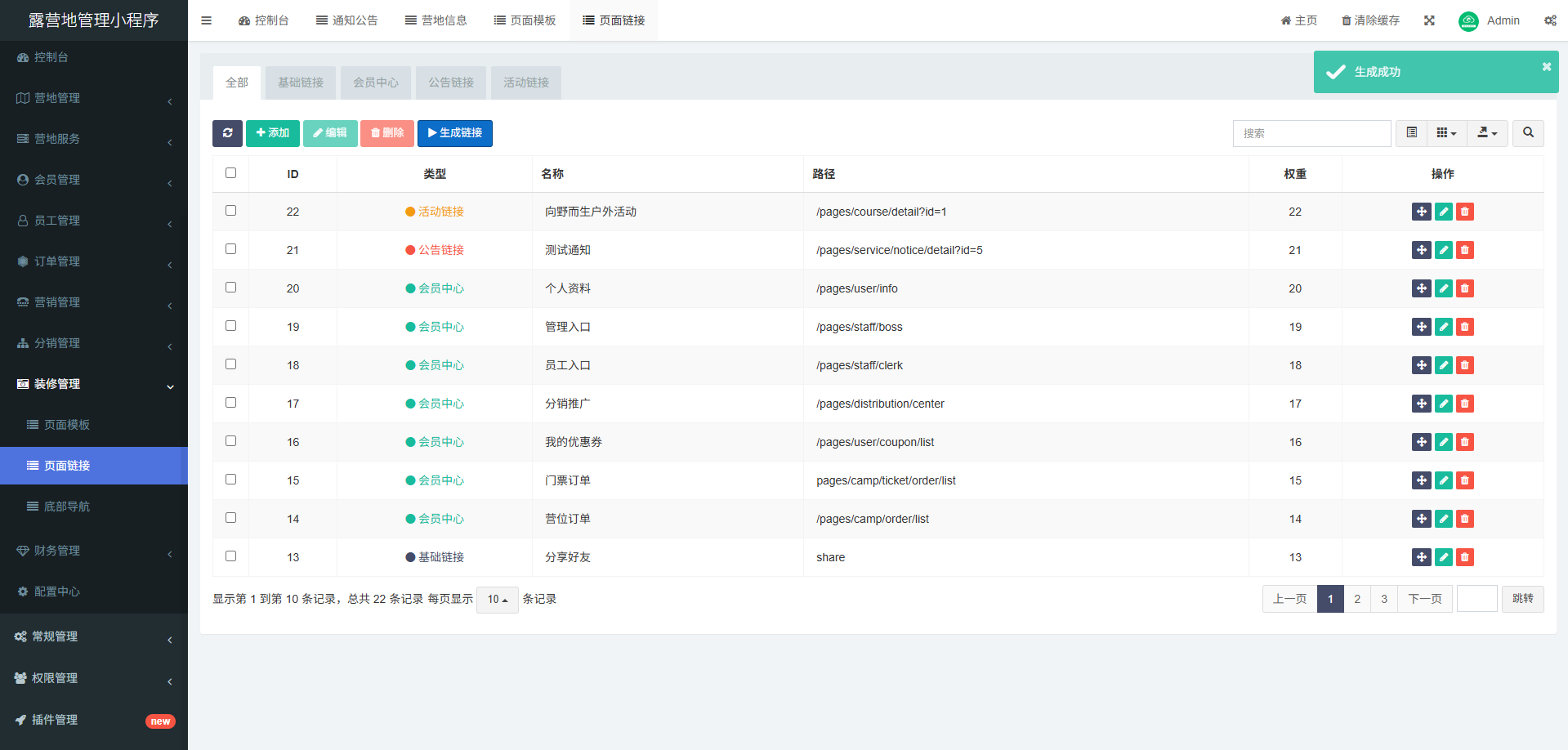Delete 测试通知 row trash icon

click(1465, 250)
